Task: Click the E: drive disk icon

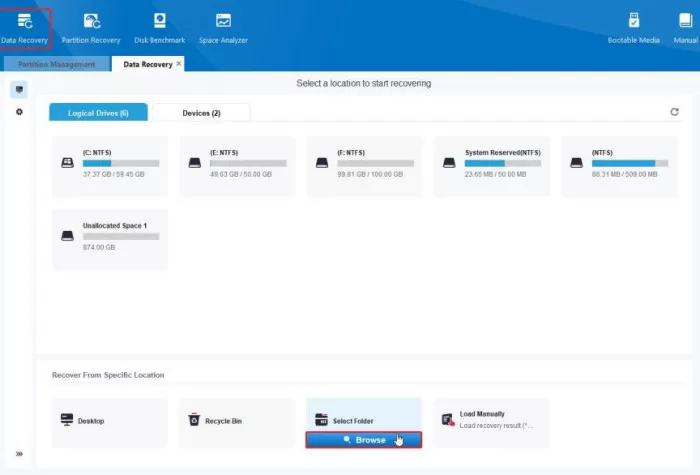Action: 195,162
